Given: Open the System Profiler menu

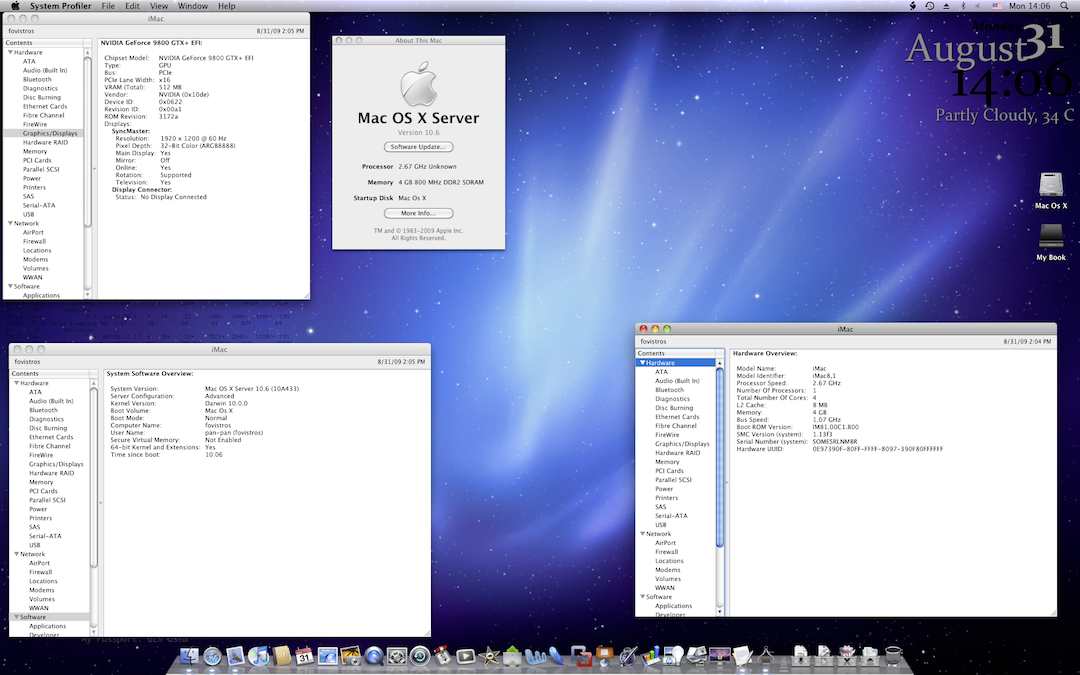Looking at the screenshot, I should click(60, 6).
